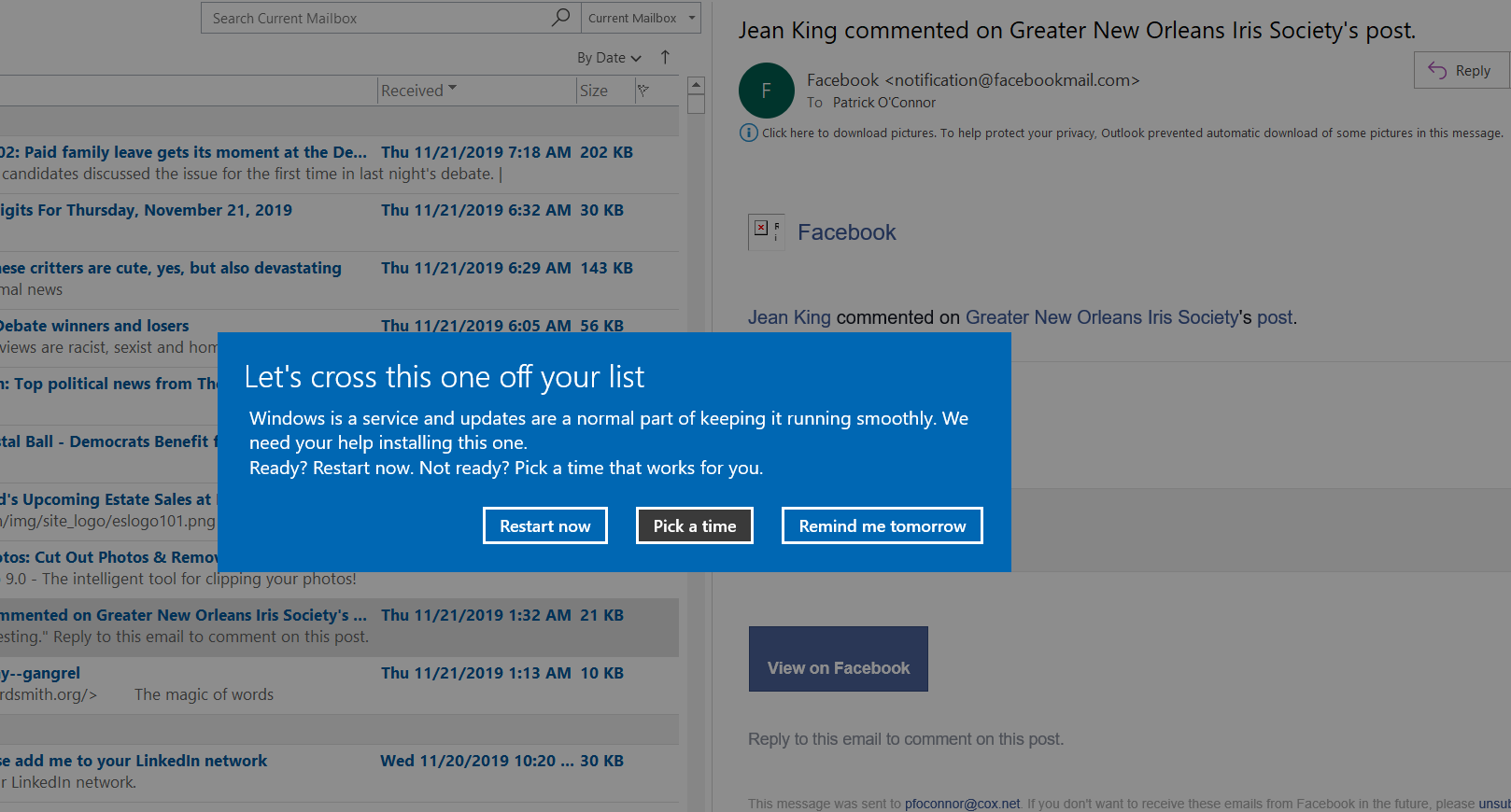Open the Facebook heading link
This screenshot has height=812, width=1511.
click(x=846, y=232)
